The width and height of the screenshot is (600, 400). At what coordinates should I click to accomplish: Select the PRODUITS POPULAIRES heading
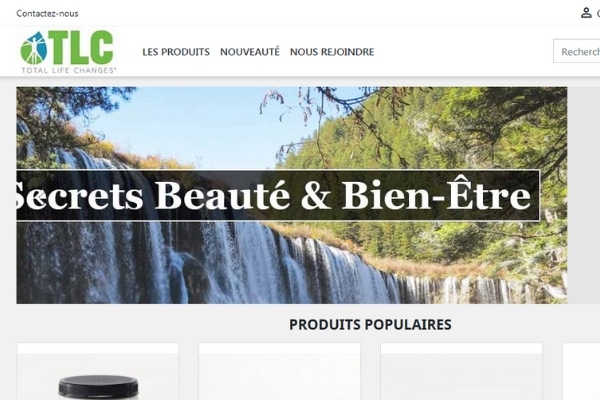tap(370, 325)
